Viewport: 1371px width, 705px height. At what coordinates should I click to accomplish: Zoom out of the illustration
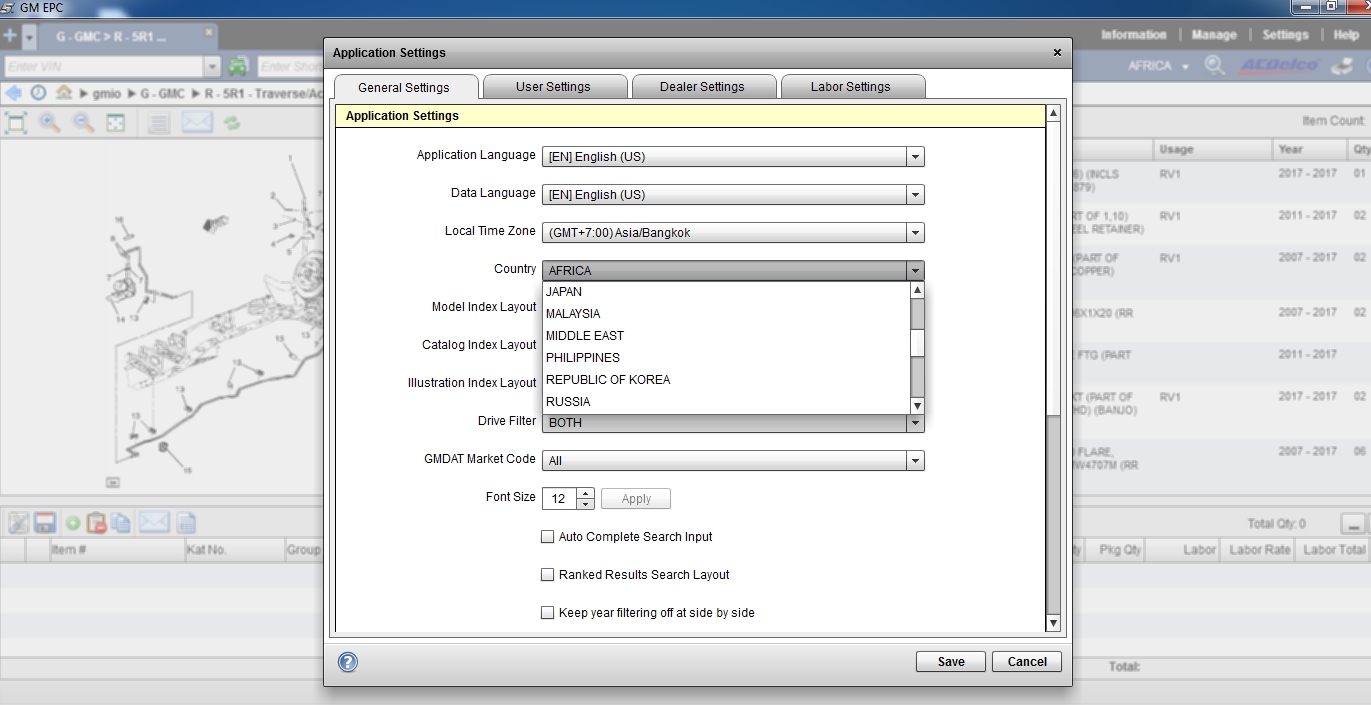click(83, 123)
